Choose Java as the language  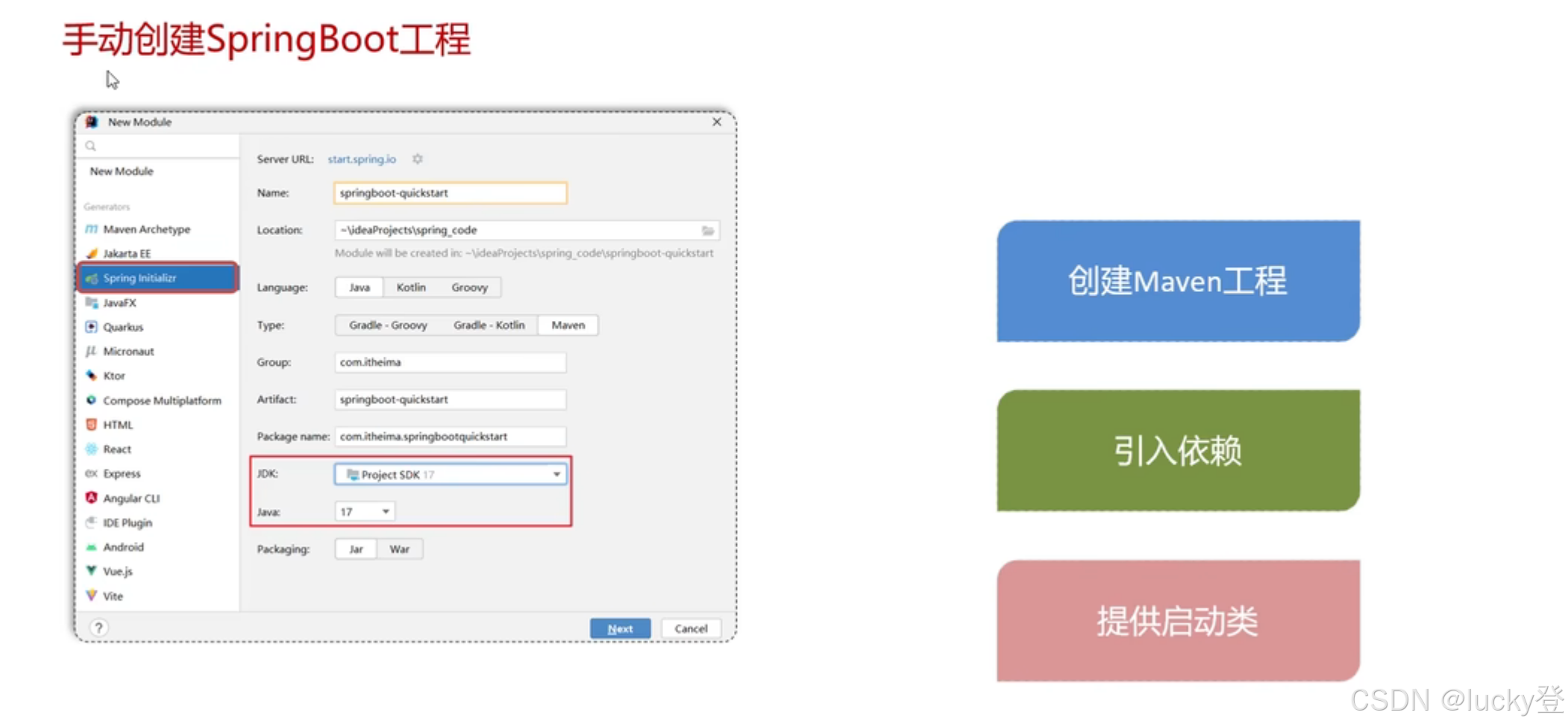click(360, 287)
